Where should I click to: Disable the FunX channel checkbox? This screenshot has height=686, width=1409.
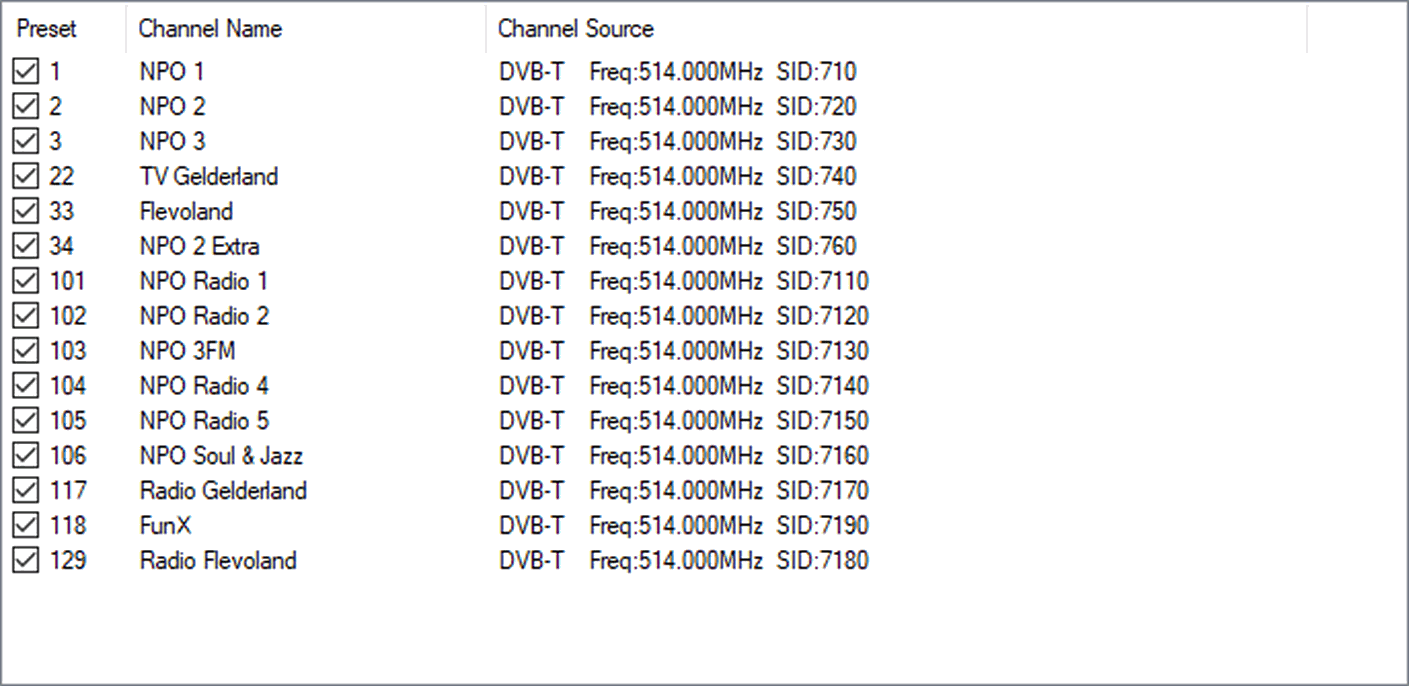26,526
